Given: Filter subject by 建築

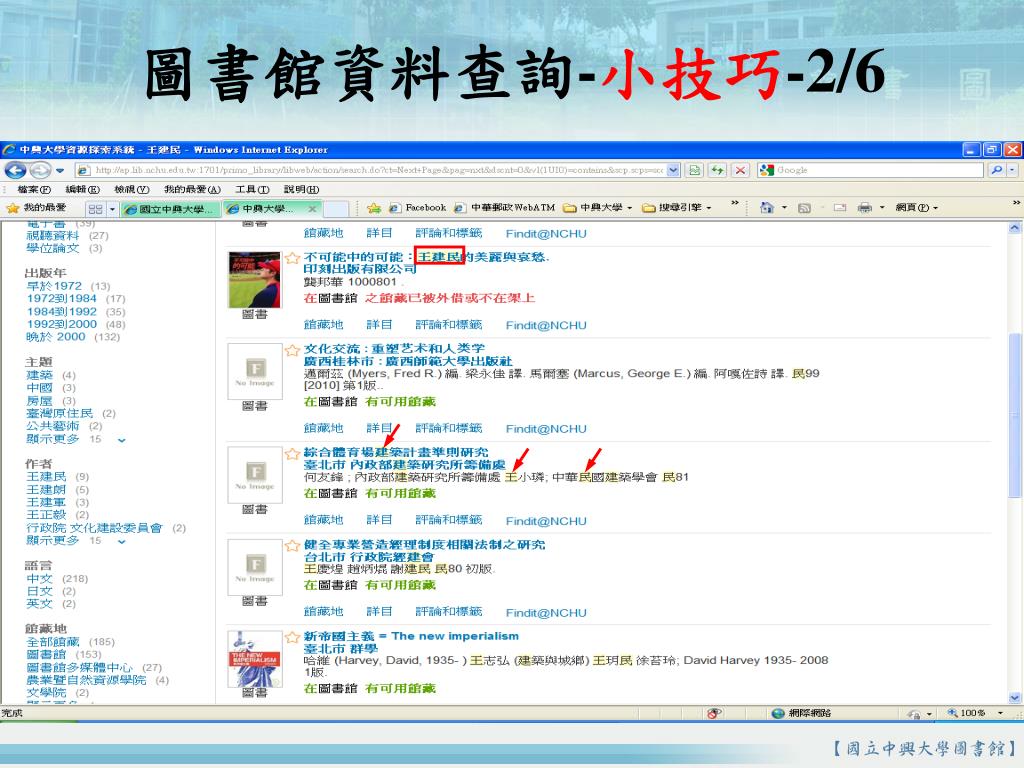Looking at the screenshot, I should (x=39, y=375).
